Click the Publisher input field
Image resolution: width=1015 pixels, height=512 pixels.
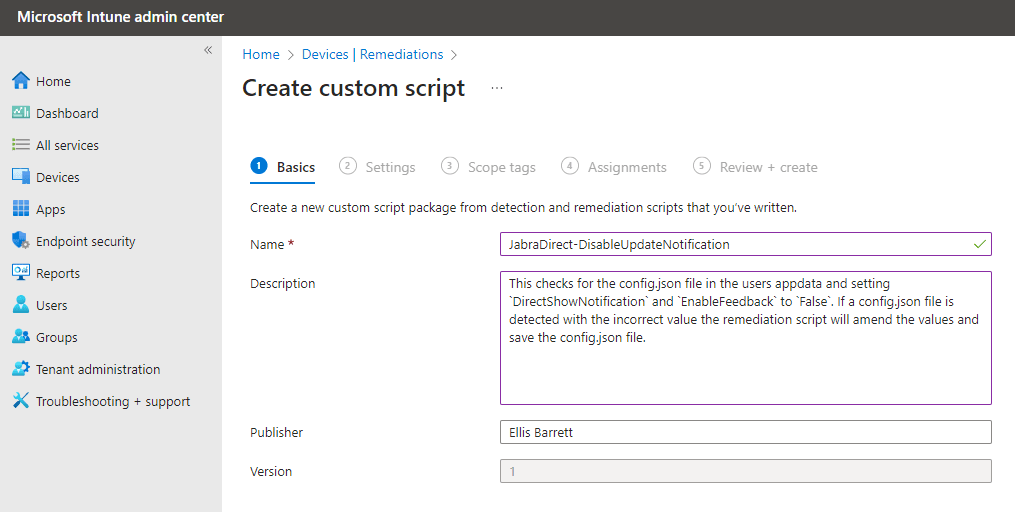[746, 432]
